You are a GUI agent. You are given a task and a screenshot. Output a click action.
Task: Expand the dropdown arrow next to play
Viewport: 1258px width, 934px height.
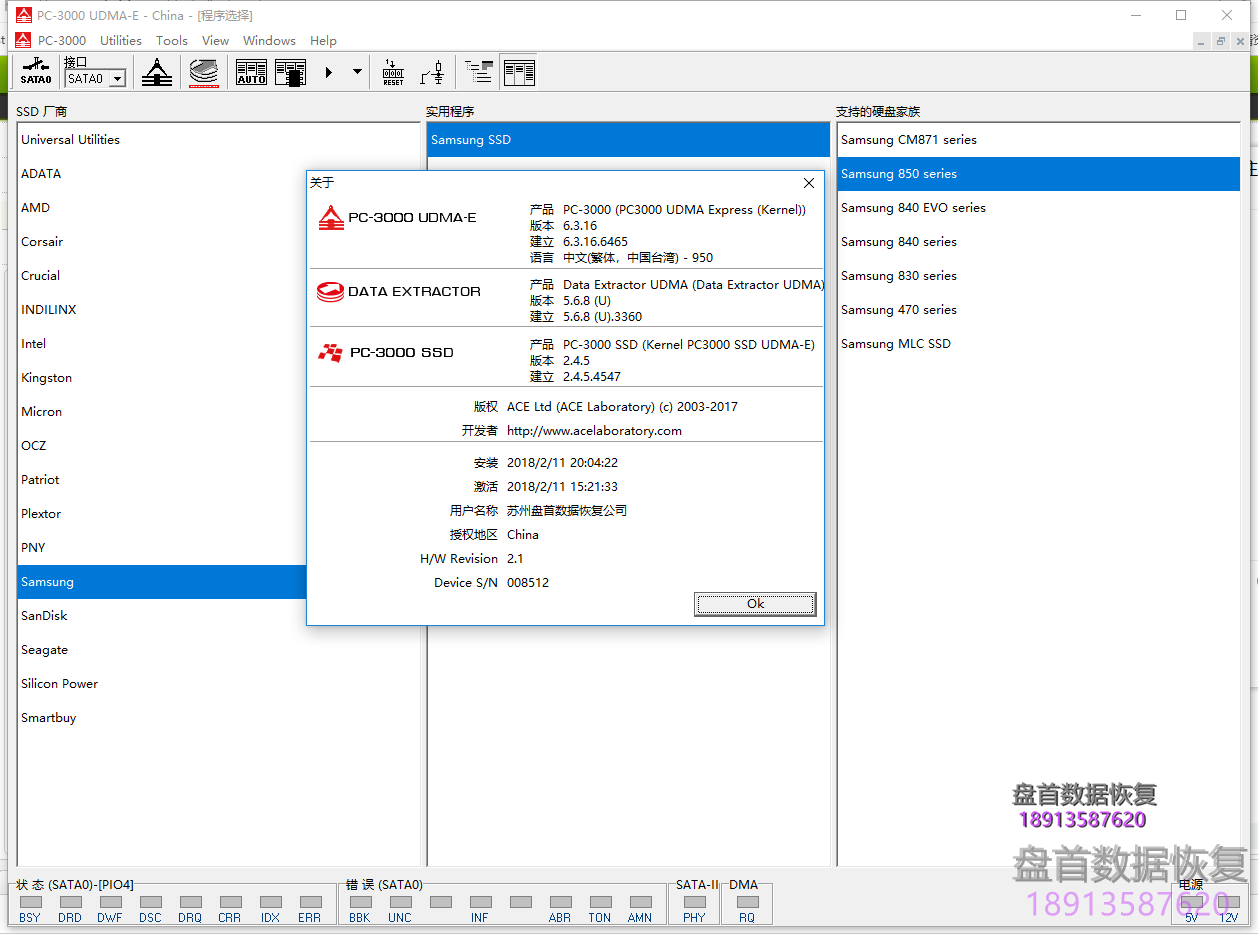pos(357,72)
